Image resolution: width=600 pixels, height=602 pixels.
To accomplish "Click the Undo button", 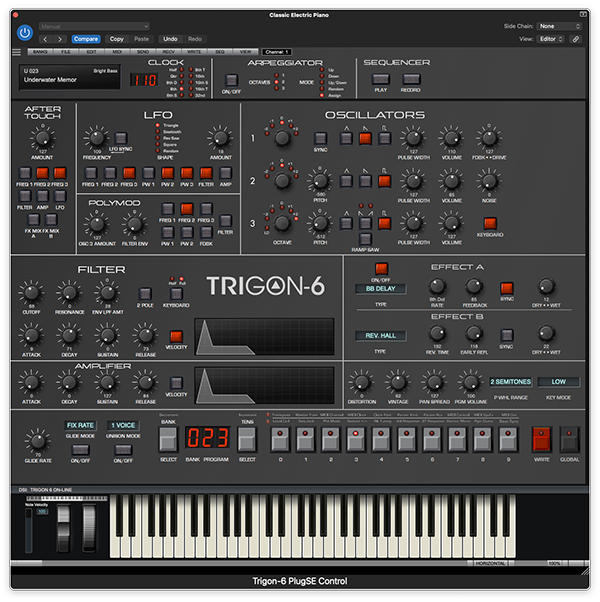I will (x=170, y=39).
